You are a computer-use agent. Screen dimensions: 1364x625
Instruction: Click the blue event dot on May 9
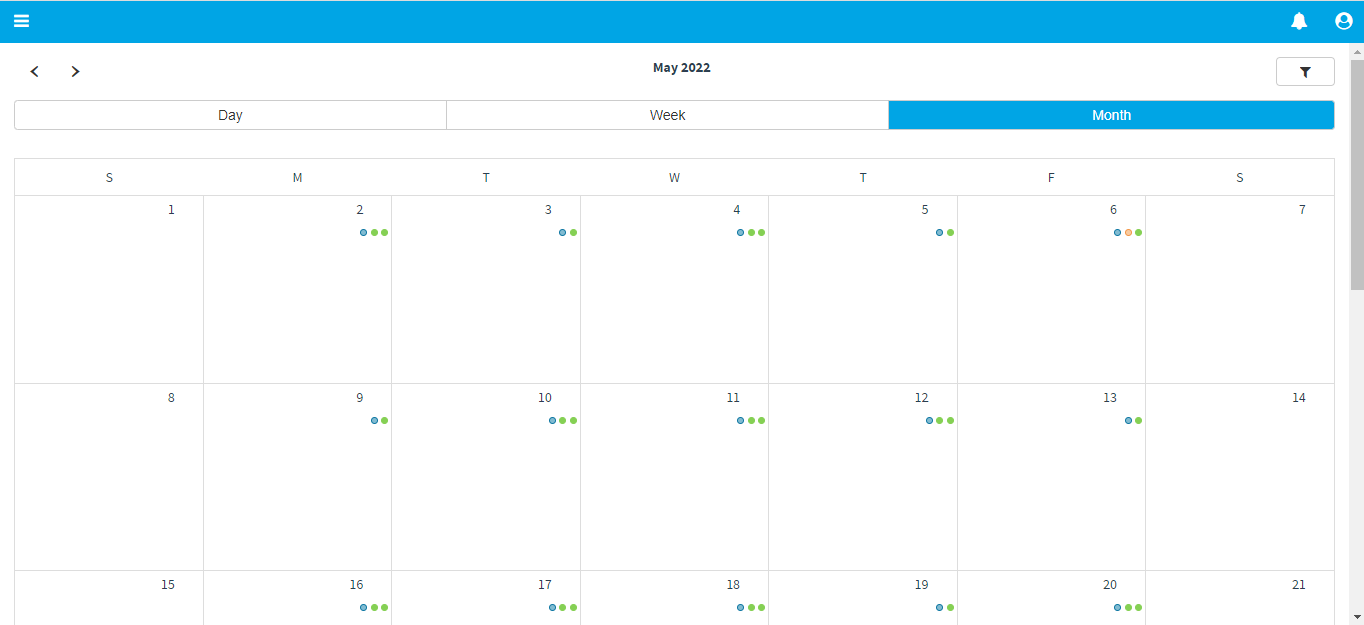point(375,421)
